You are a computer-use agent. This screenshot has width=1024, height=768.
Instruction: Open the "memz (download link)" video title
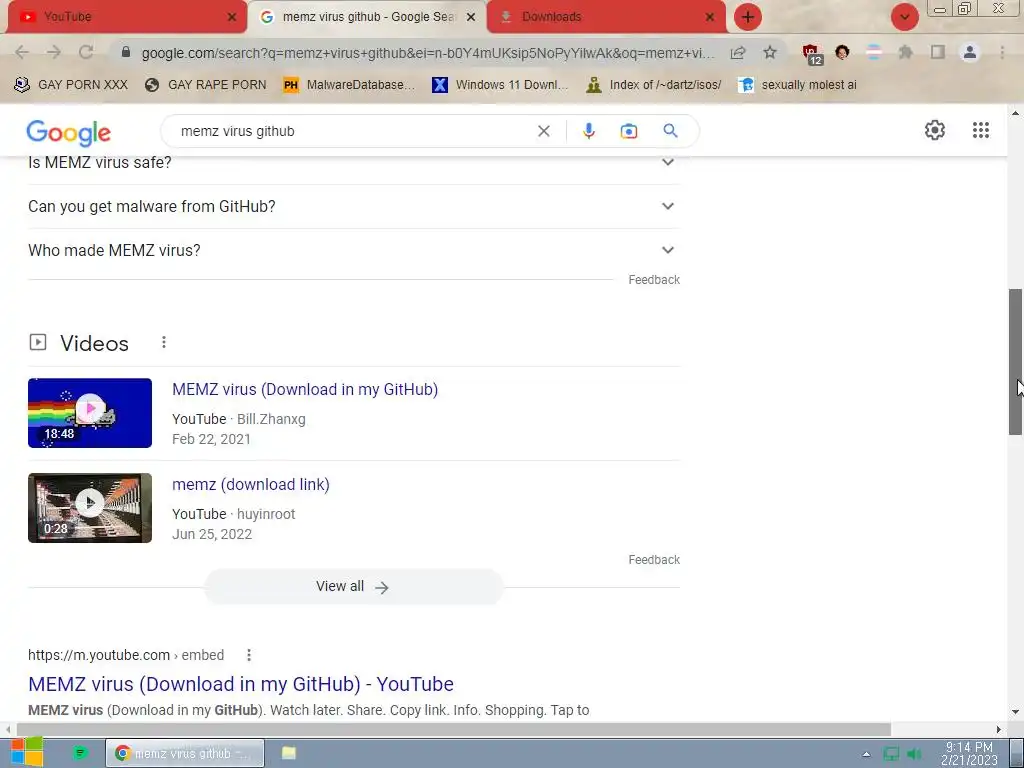251,485
